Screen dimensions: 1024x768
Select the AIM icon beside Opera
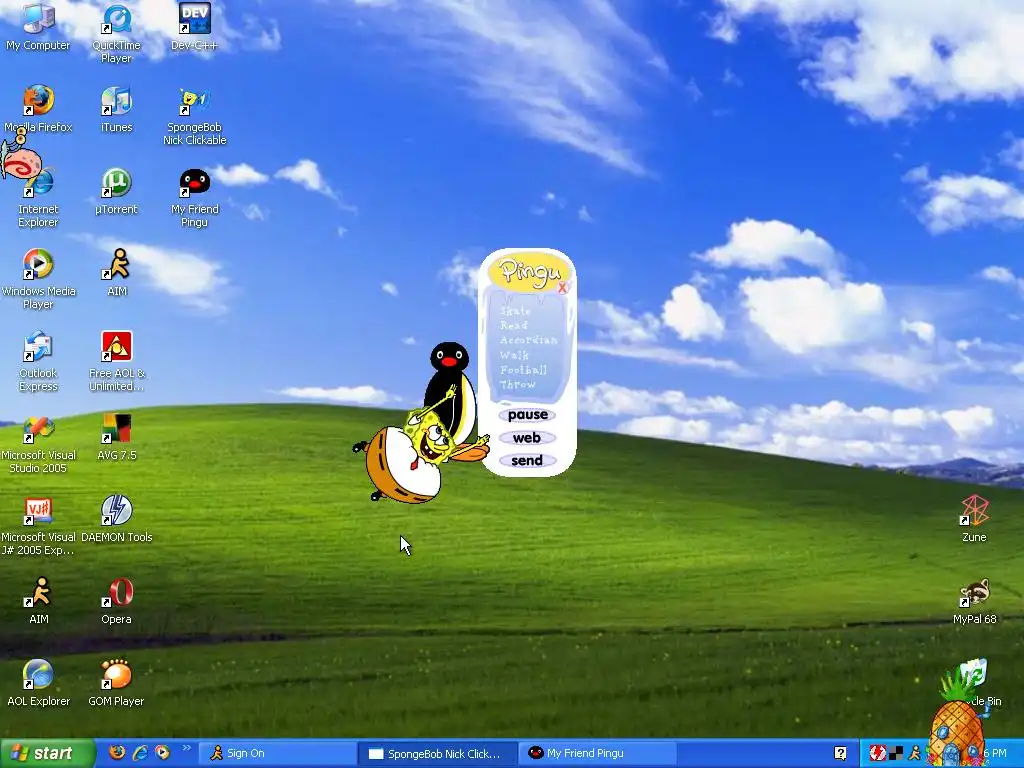pos(39,600)
